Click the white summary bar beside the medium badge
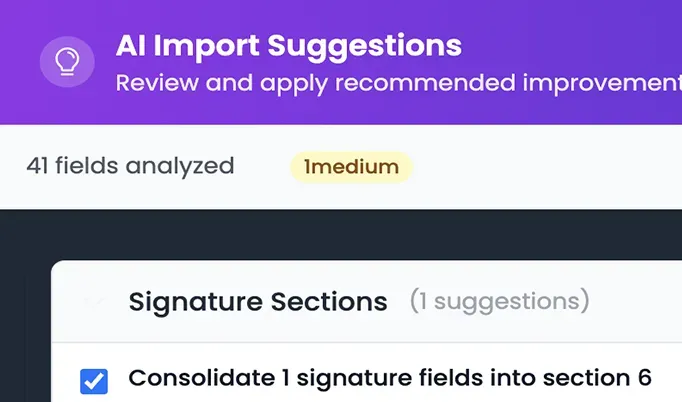Viewport: 682px width, 402px height. 540,167
